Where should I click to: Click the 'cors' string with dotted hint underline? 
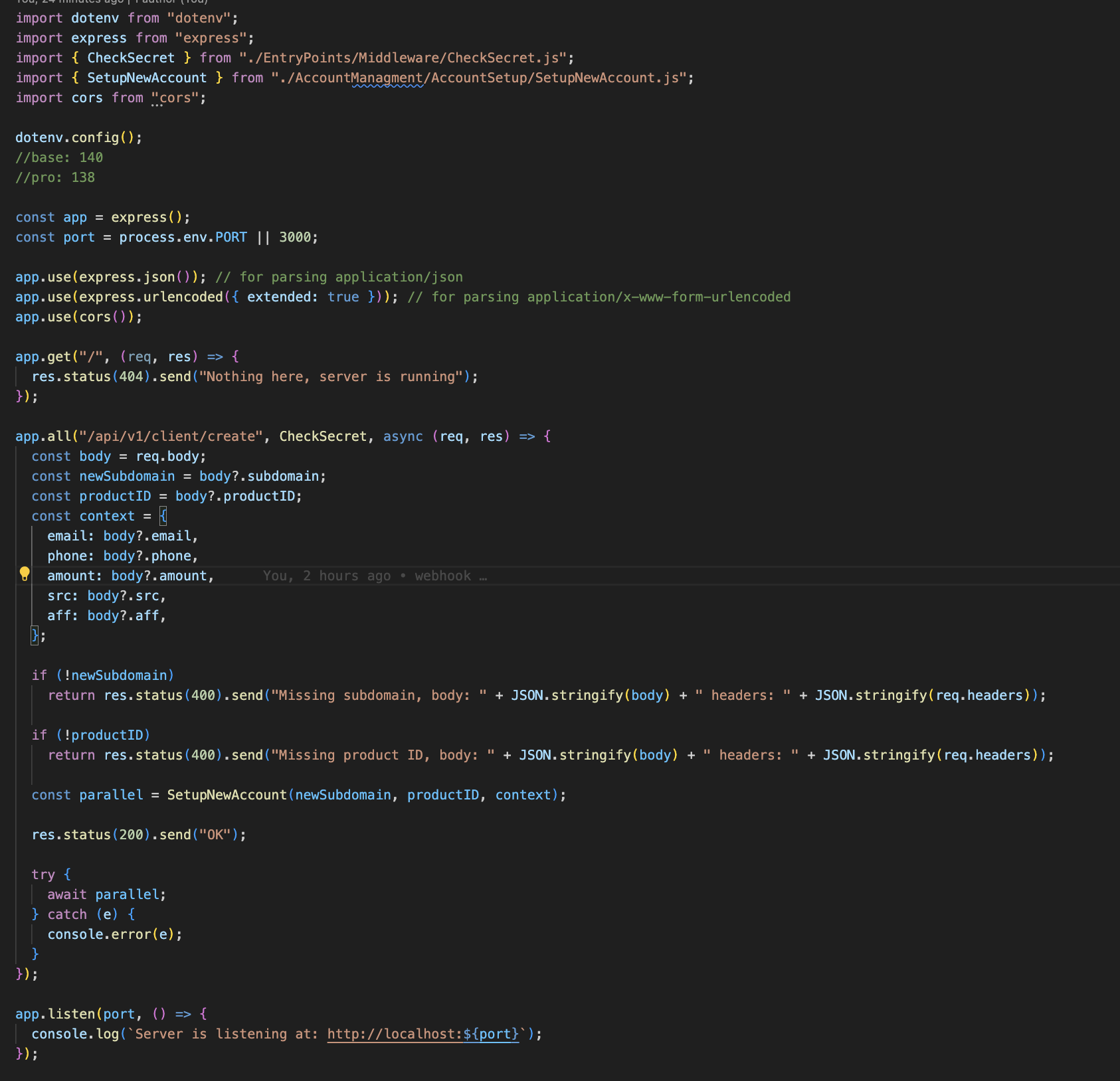point(175,98)
